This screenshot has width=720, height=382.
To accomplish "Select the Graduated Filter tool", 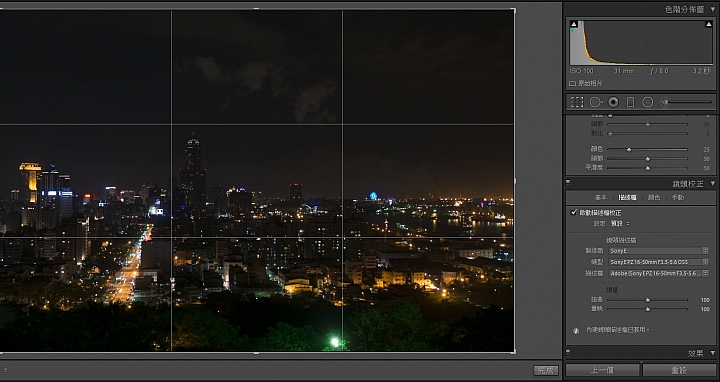I will click(630, 102).
